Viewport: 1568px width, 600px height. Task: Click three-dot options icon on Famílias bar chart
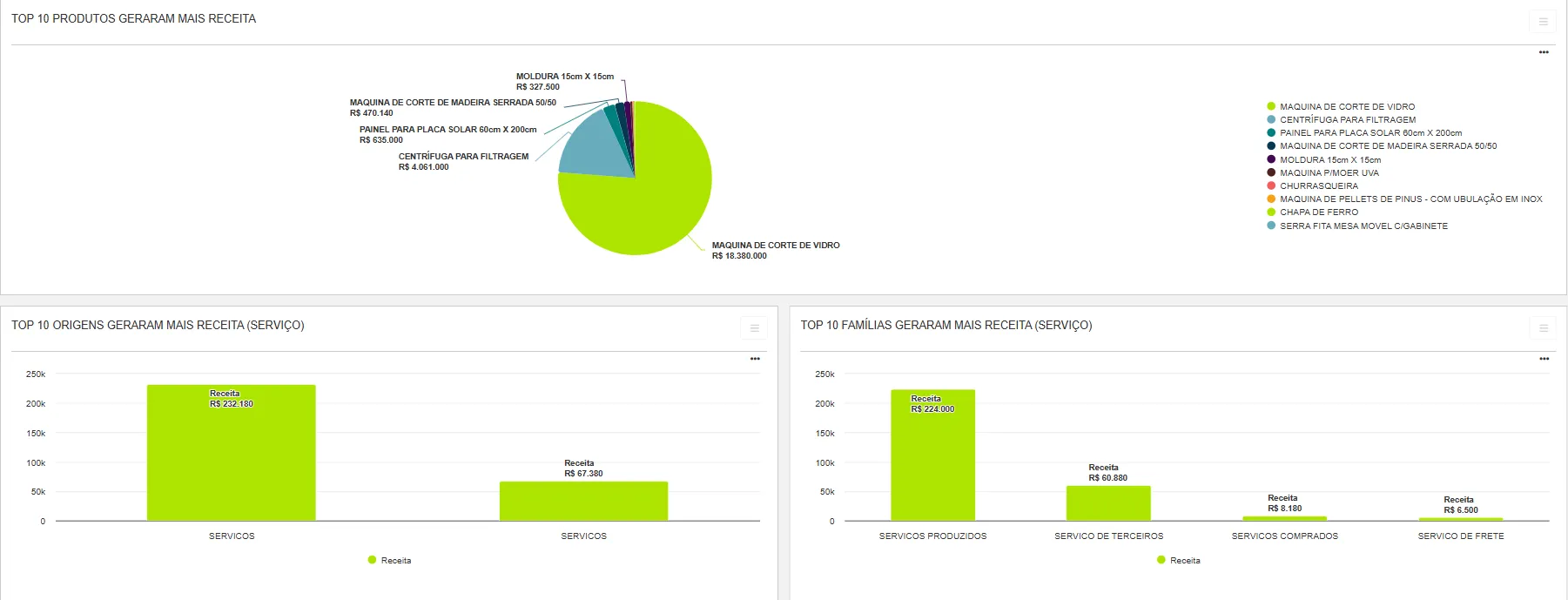click(x=1544, y=359)
